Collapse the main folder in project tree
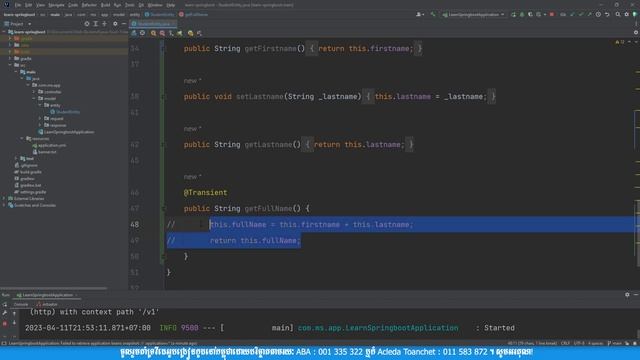The width and height of the screenshot is (640, 360). pos(17,72)
